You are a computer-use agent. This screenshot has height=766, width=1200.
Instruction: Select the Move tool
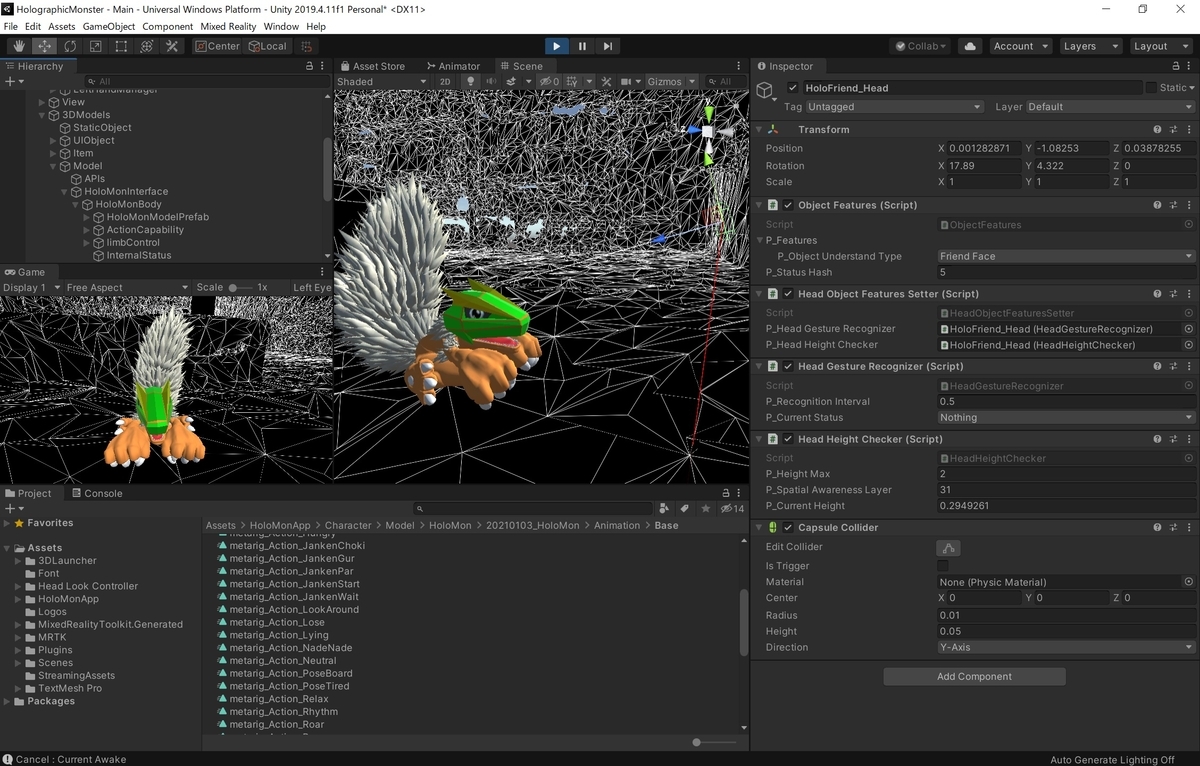coord(45,46)
